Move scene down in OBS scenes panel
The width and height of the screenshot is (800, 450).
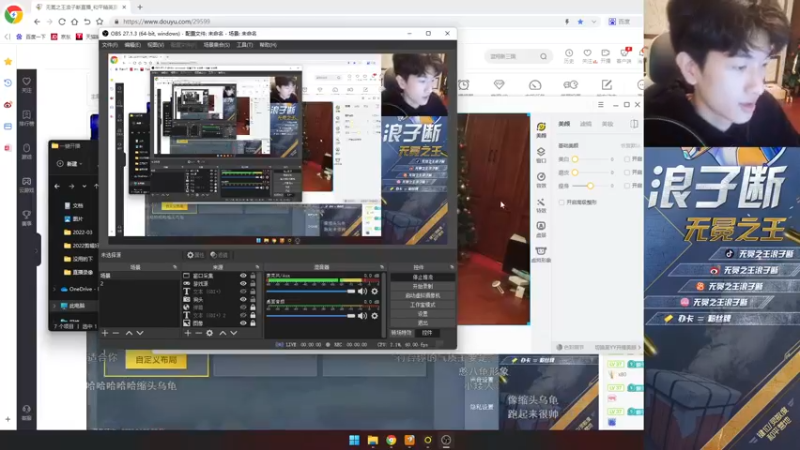click(x=140, y=333)
